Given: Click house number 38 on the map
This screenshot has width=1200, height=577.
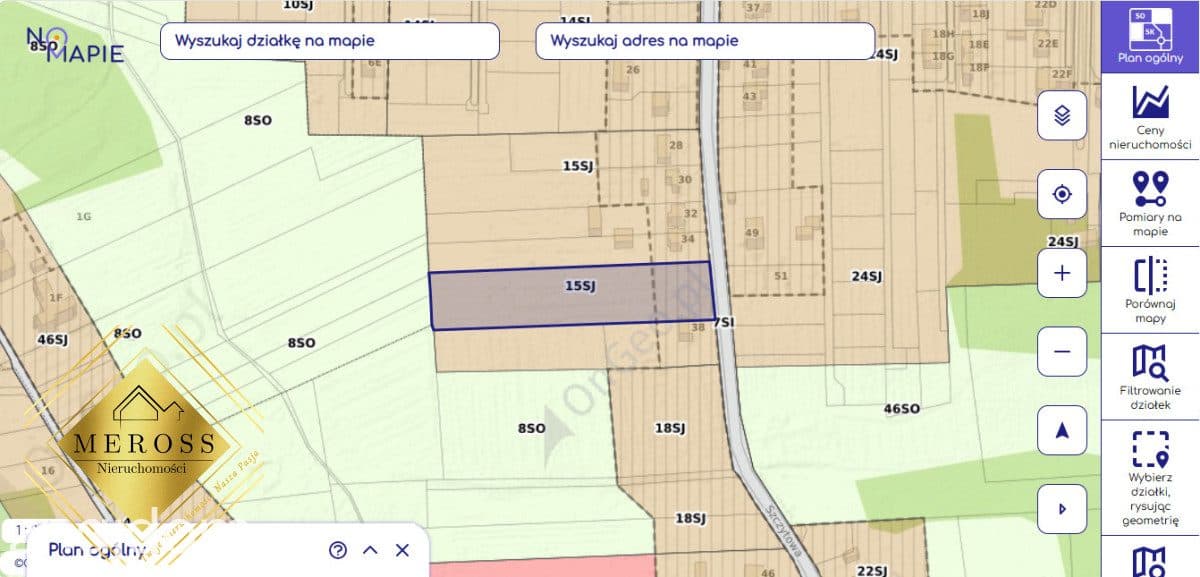Looking at the screenshot, I should pos(698,327).
